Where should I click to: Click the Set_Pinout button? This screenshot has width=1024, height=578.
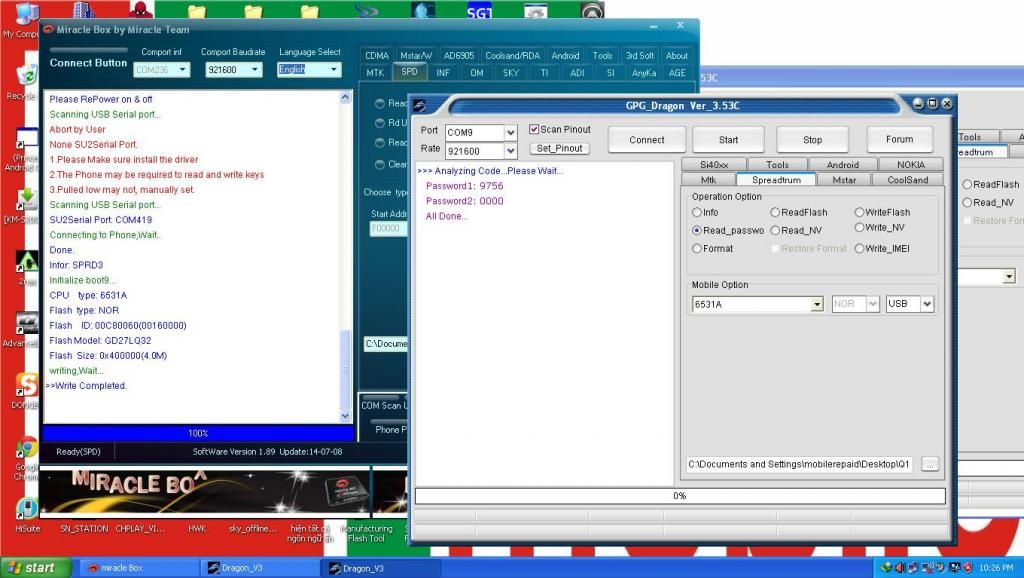tap(559, 148)
